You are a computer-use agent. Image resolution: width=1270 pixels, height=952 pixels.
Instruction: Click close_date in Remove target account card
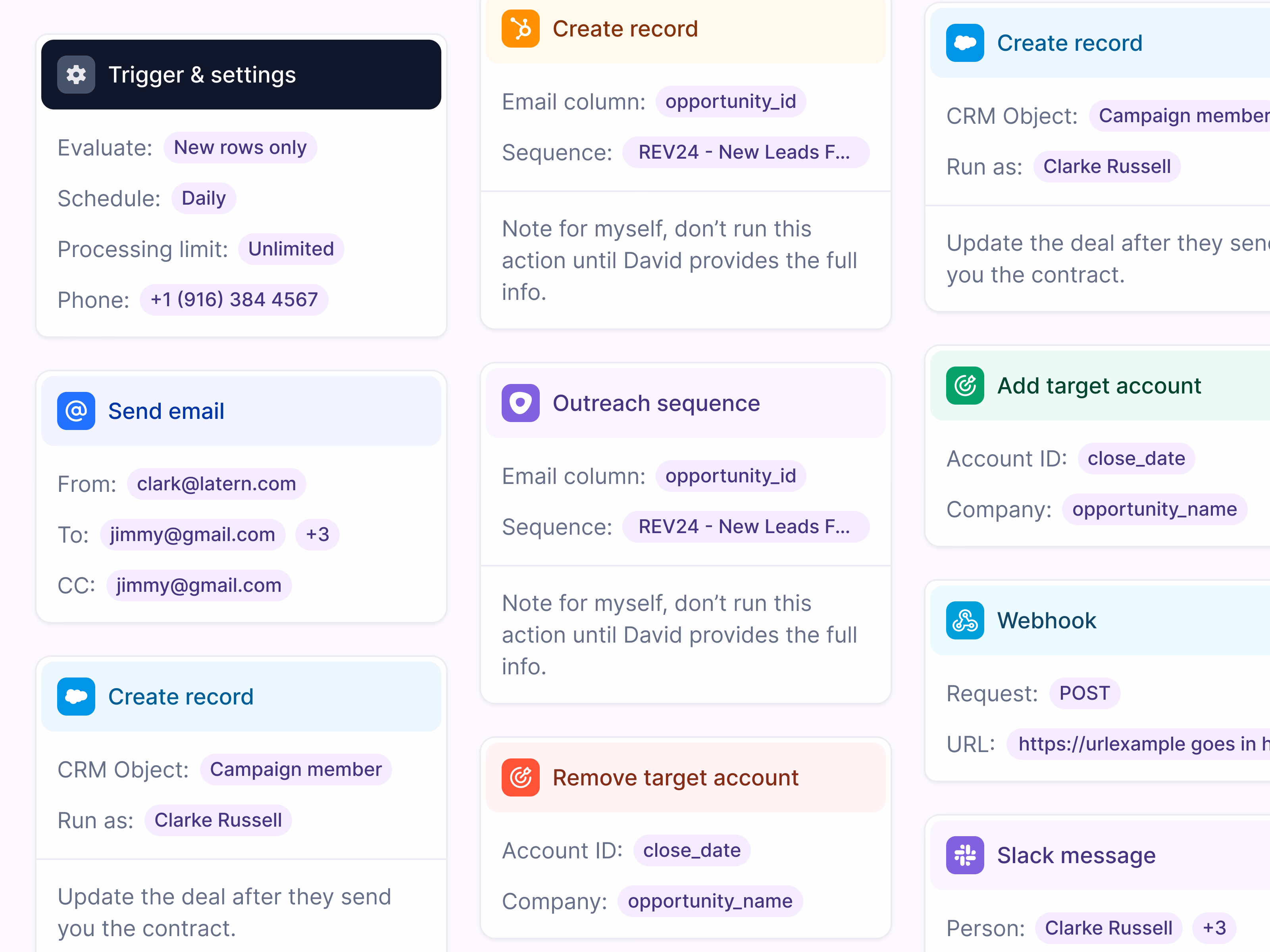point(692,850)
